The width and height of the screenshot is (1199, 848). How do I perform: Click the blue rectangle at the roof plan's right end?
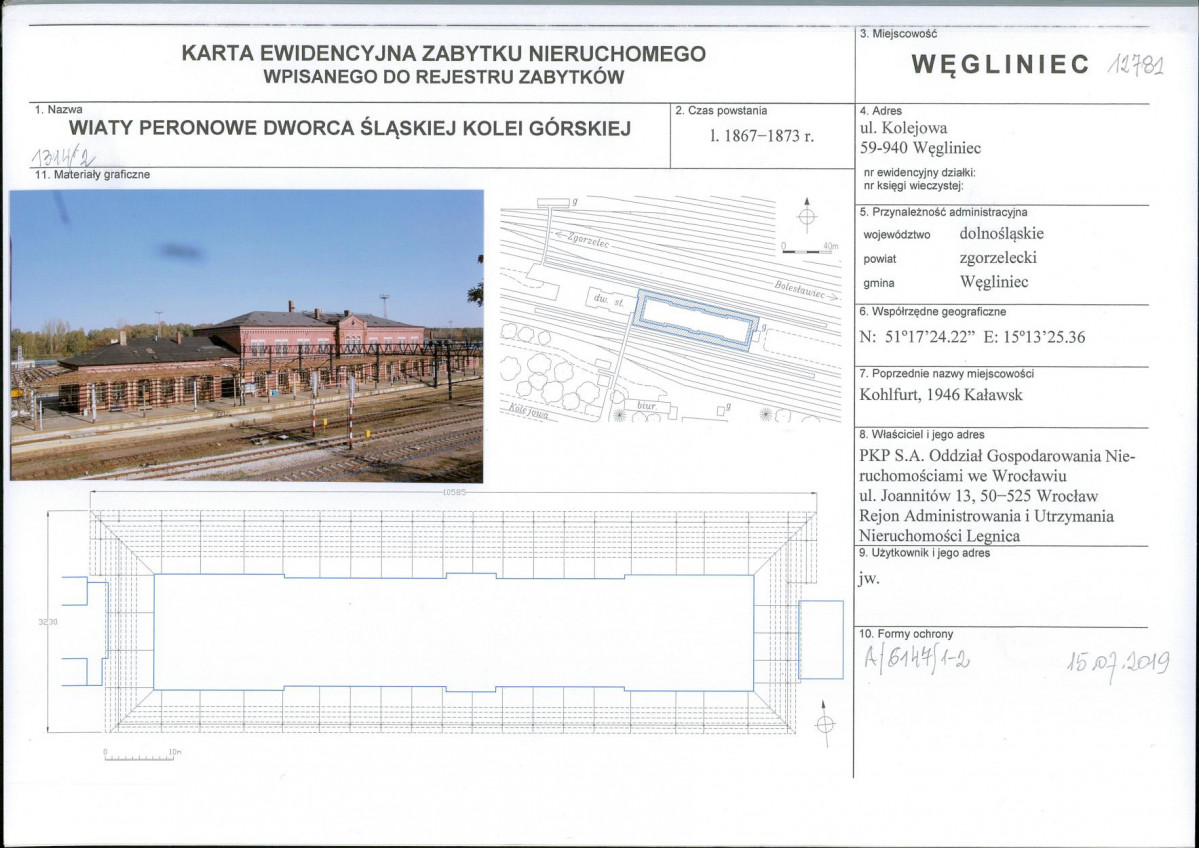[x=820, y=640]
